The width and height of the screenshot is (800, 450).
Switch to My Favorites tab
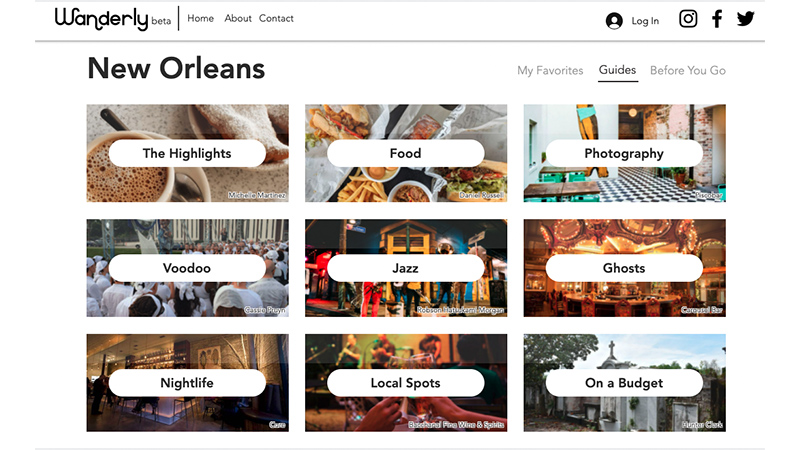coord(550,70)
